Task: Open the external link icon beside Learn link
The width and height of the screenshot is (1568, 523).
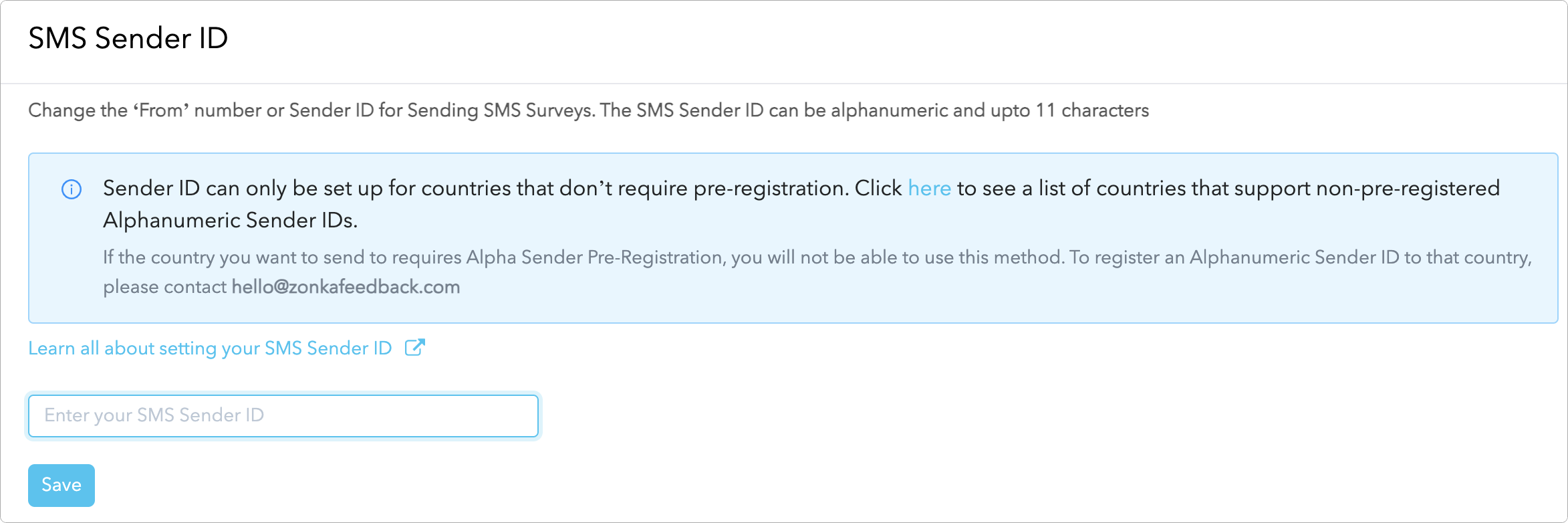Action: point(415,348)
